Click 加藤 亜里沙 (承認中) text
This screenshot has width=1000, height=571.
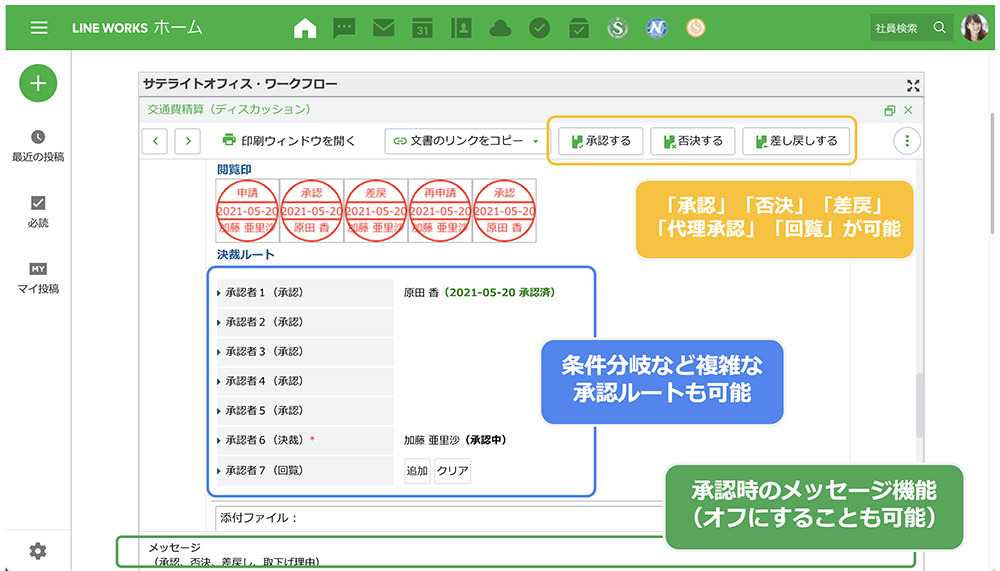455,440
